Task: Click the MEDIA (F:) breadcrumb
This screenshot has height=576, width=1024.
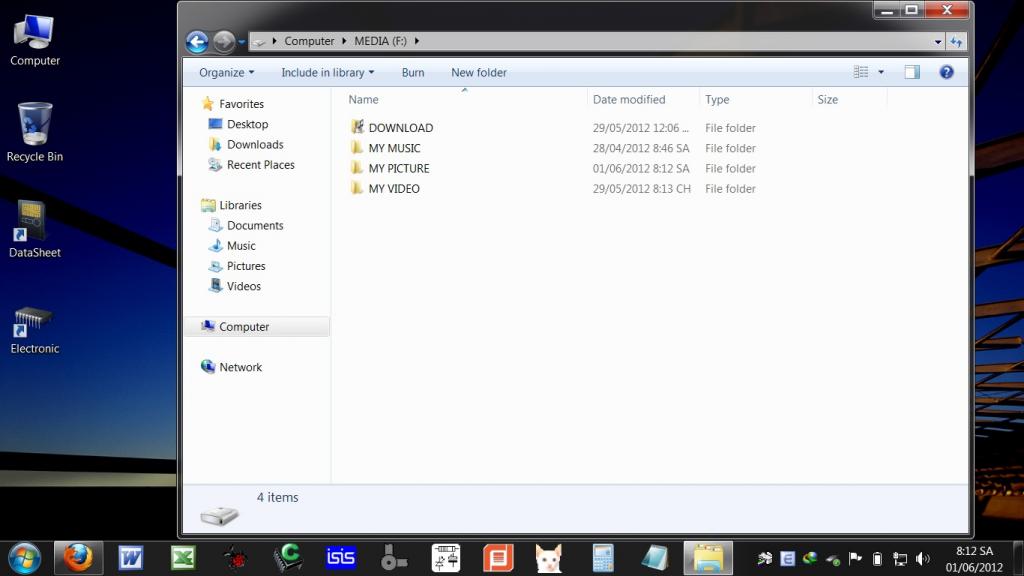Action: click(x=380, y=40)
